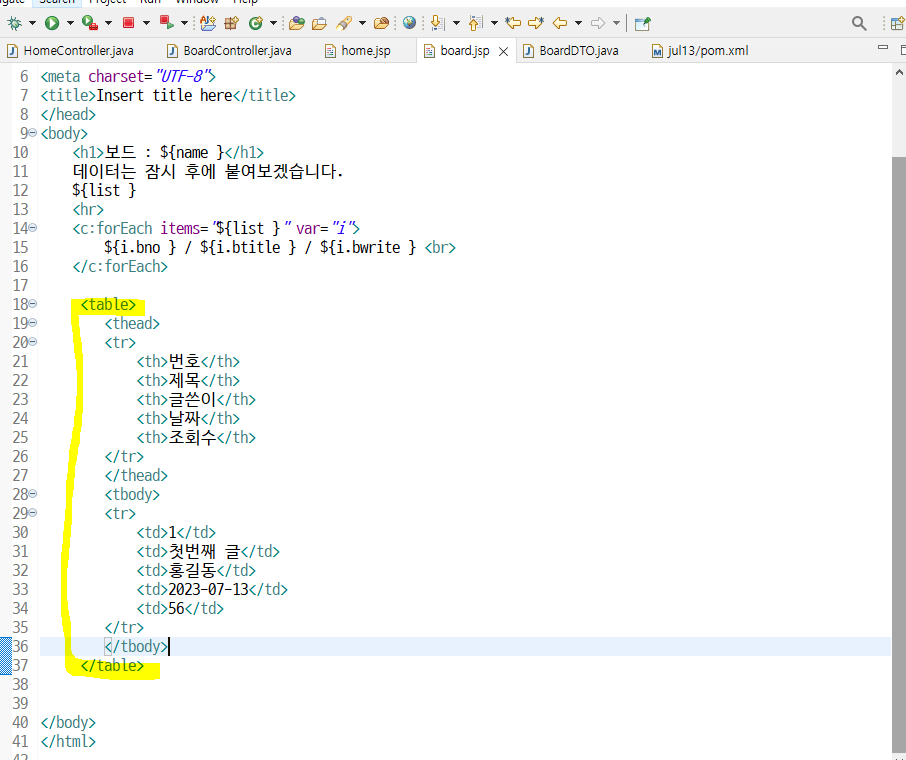Collapse the body fold on line 9
906x760 pixels.
point(33,133)
